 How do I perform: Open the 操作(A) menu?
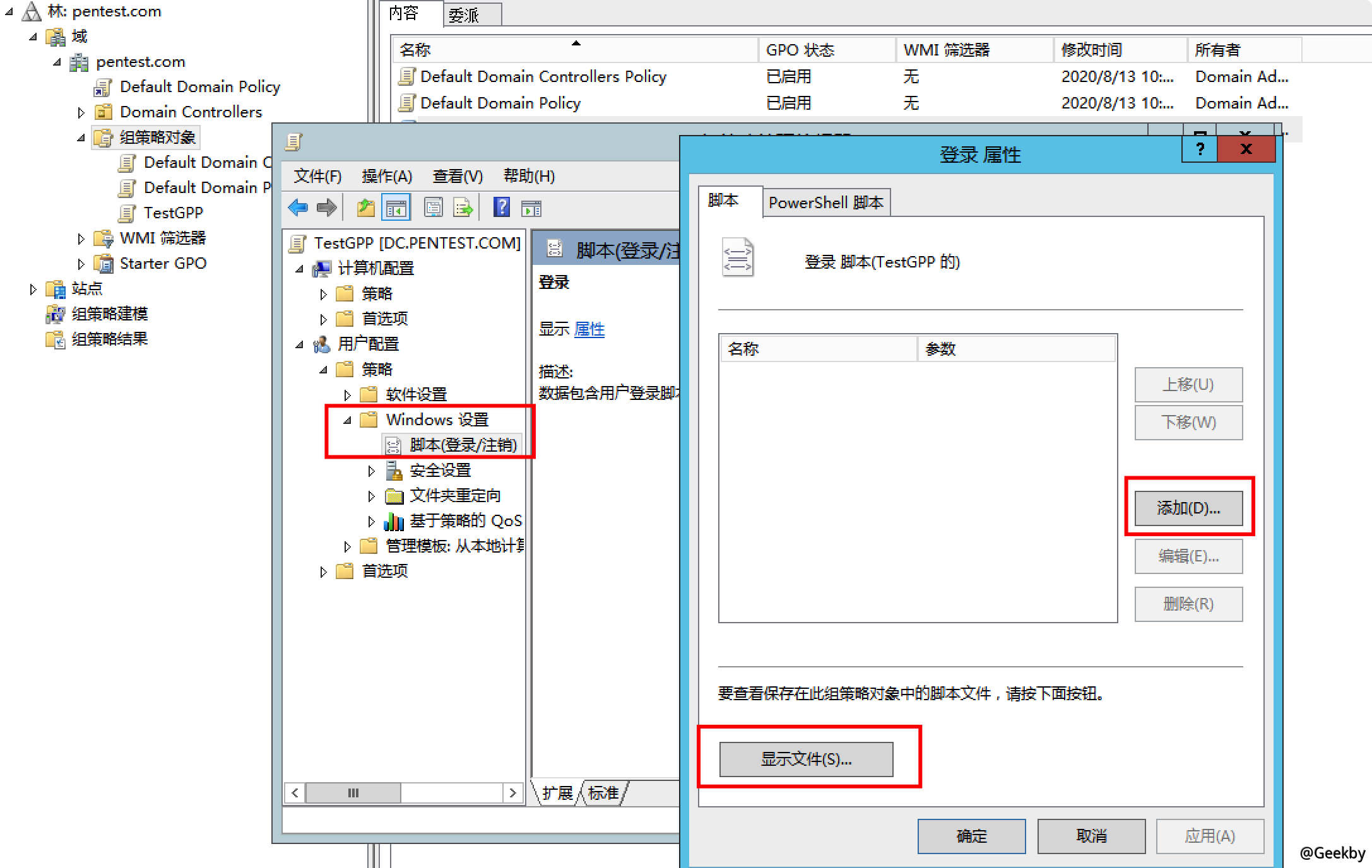click(386, 176)
